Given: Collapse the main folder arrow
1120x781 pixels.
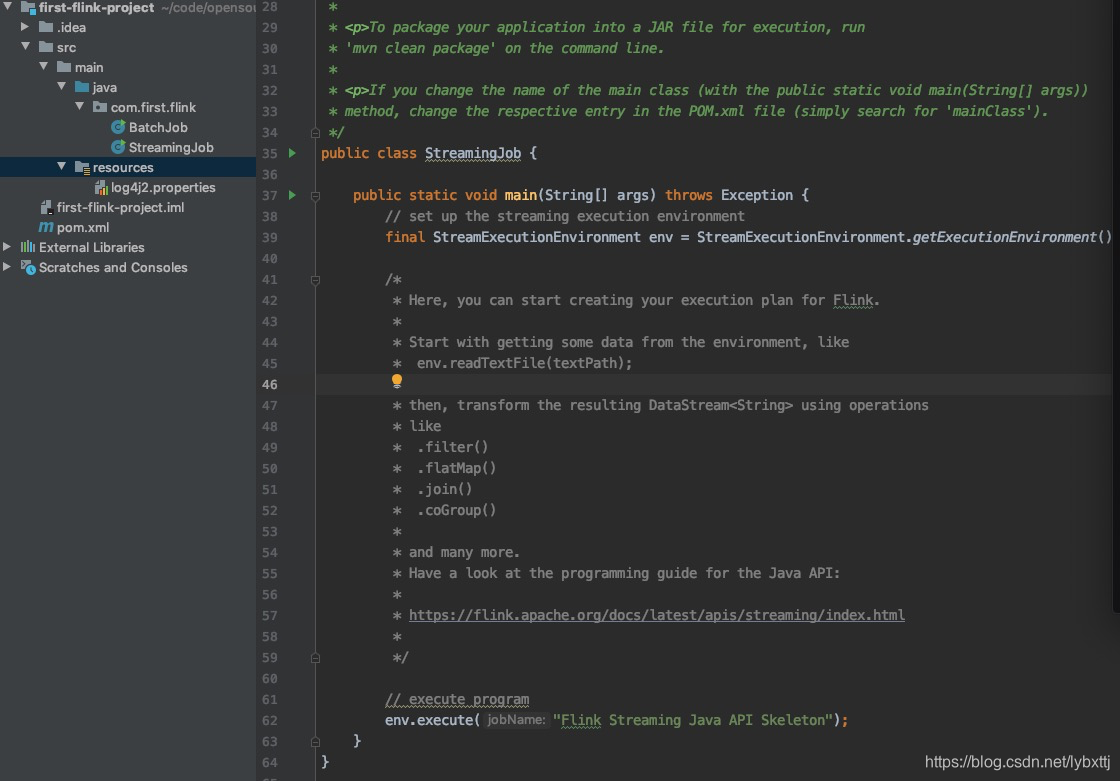Looking at the screenshot, I should coord(44,66).
